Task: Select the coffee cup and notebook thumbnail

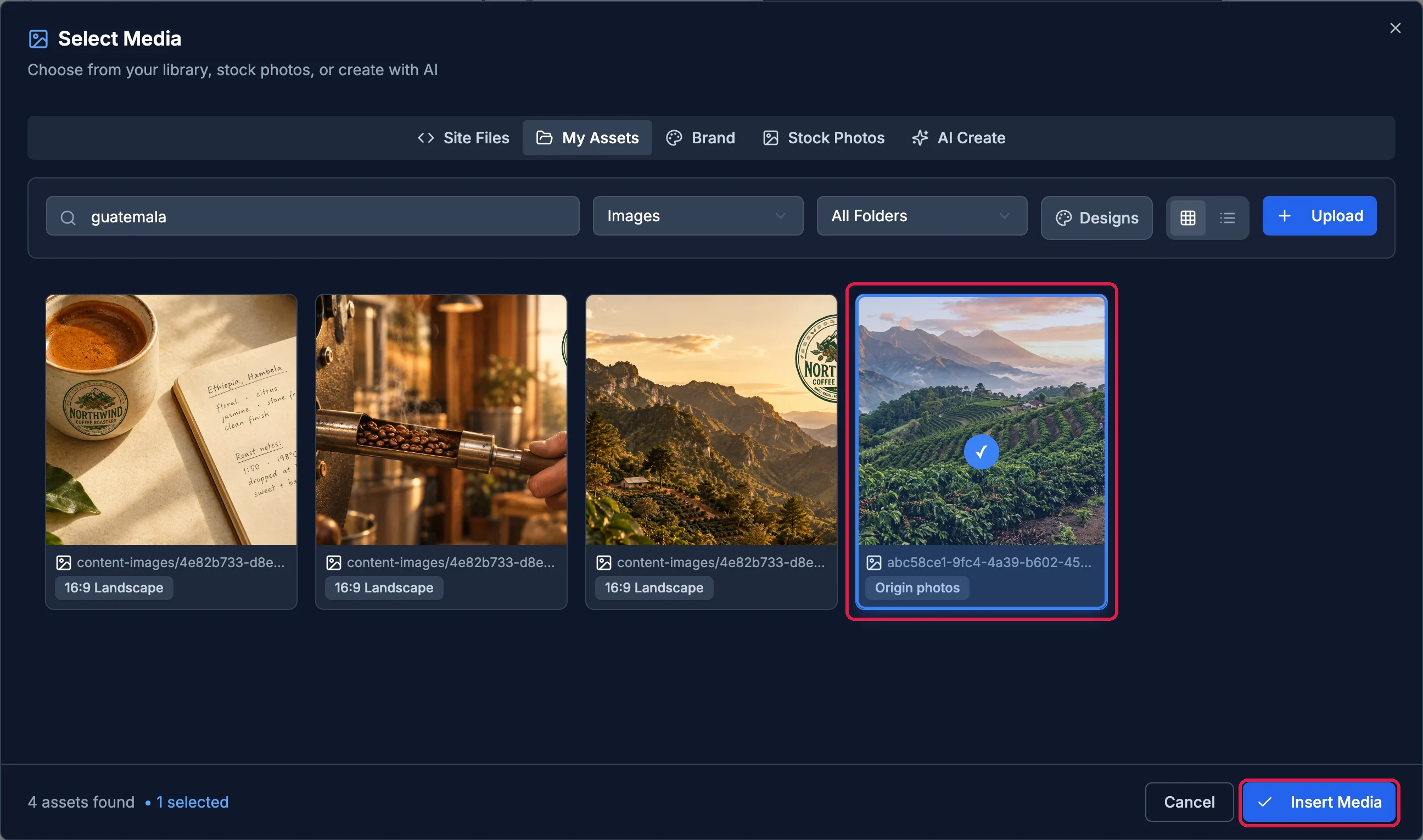Action: click(x=171, y=419)
